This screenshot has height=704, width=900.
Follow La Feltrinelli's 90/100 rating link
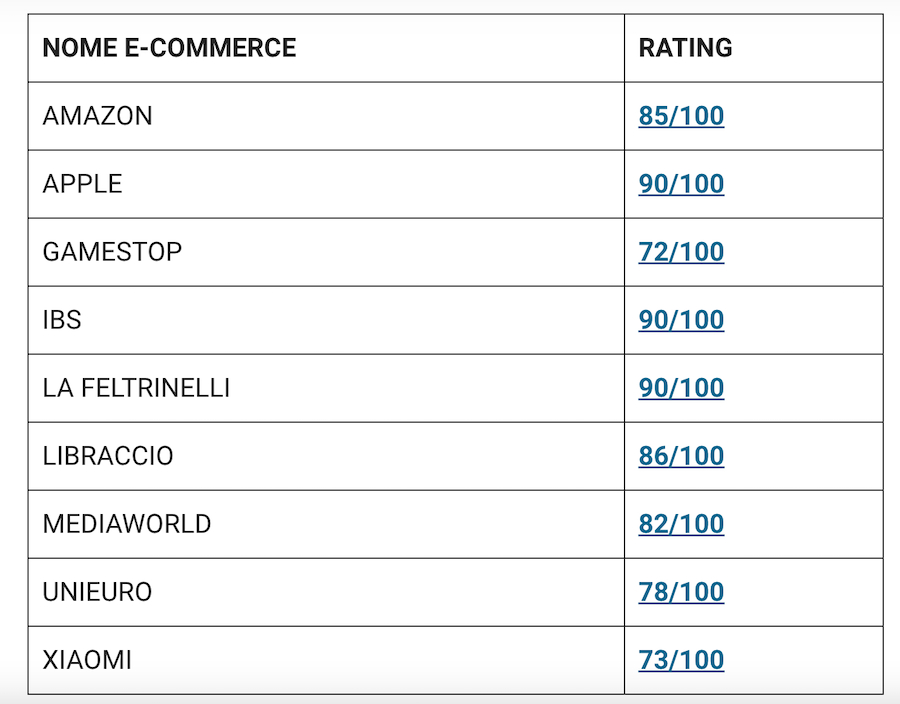[681, 388]
